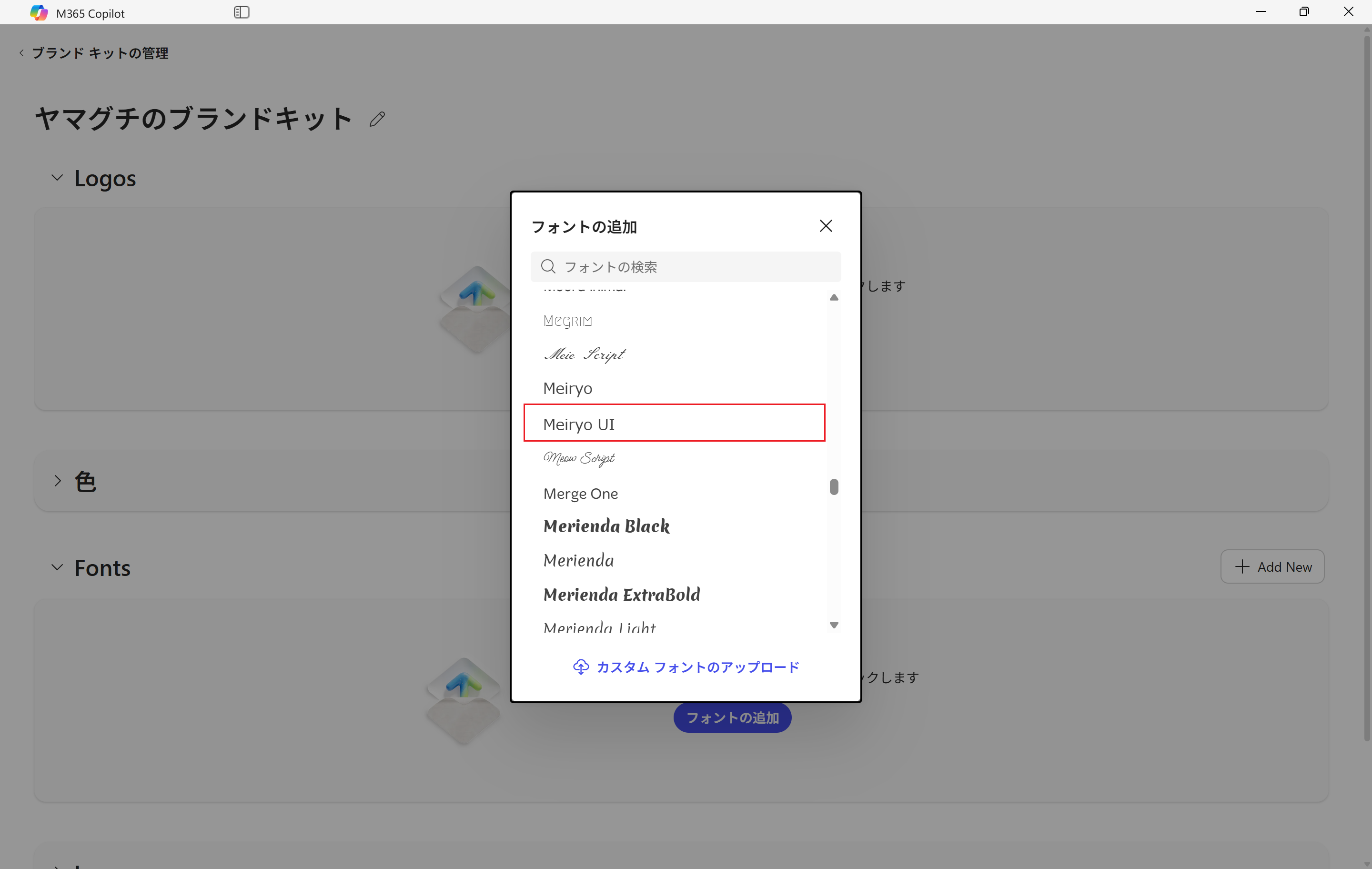Toggle the sidebar panel icon in title bar
Screen dimensions: 1372x869
click(x=242, y=12)
